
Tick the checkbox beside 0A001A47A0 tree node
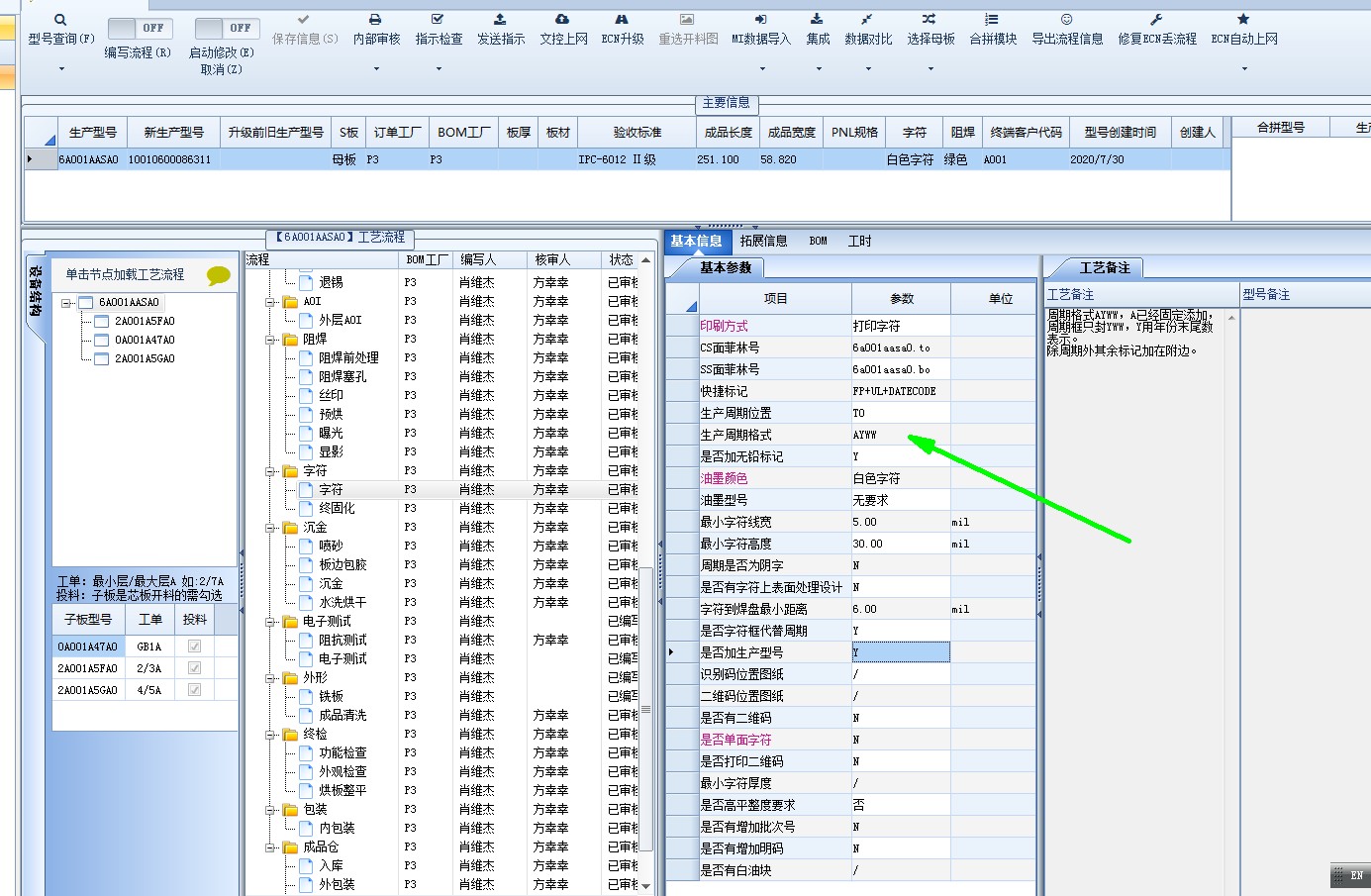point(101,341)
